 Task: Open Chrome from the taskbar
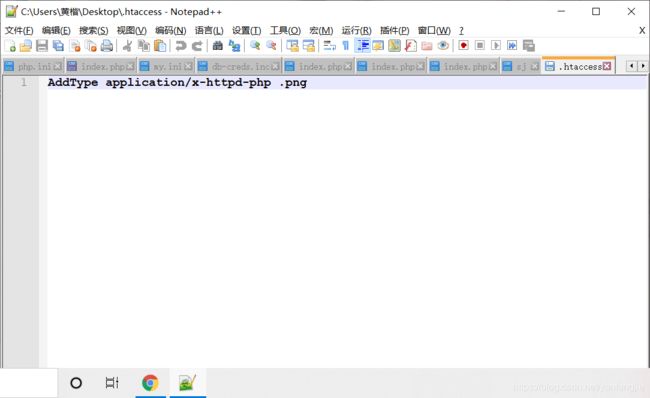click(150, 383)
